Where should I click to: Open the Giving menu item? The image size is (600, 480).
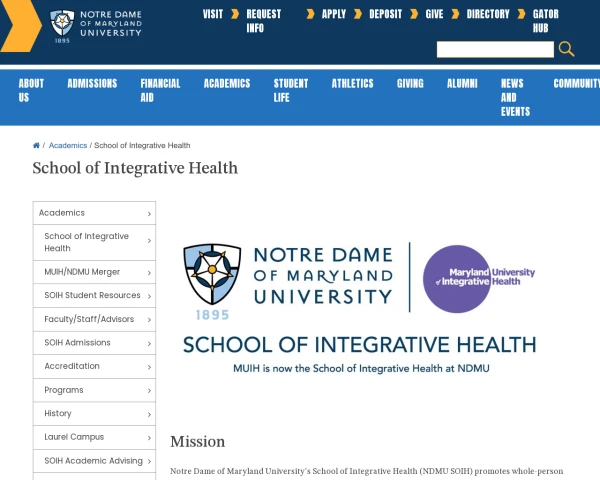410,83
